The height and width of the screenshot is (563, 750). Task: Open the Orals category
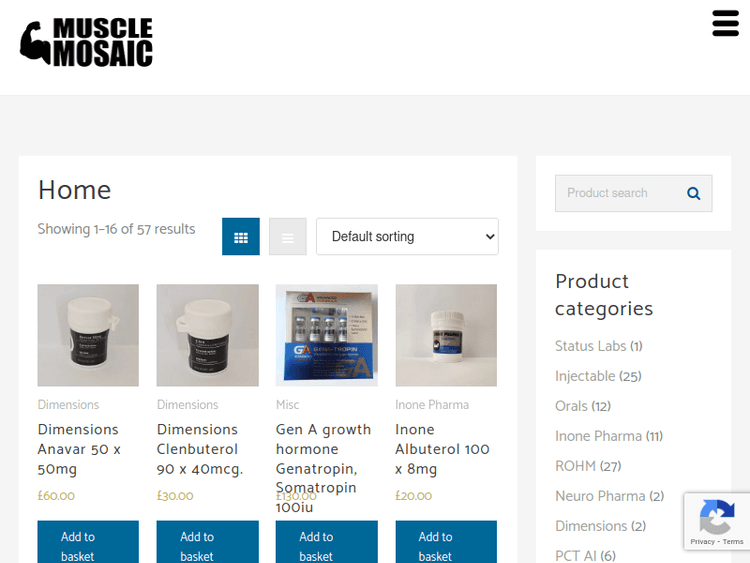(x=572, y=406)
